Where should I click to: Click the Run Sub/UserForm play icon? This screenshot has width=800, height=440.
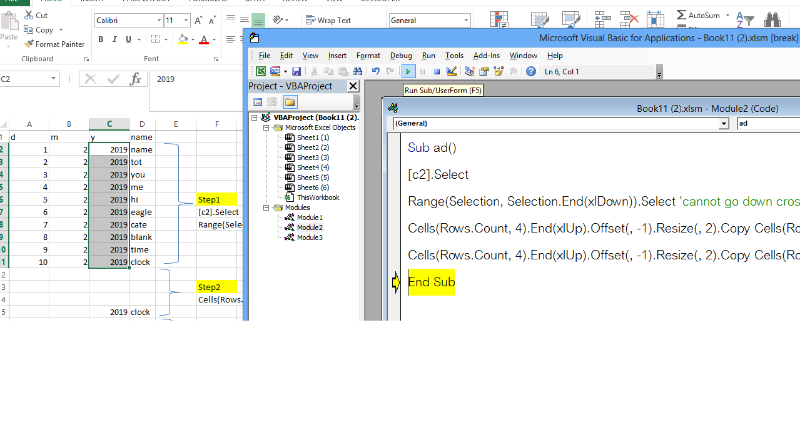(x=408, y=71)
